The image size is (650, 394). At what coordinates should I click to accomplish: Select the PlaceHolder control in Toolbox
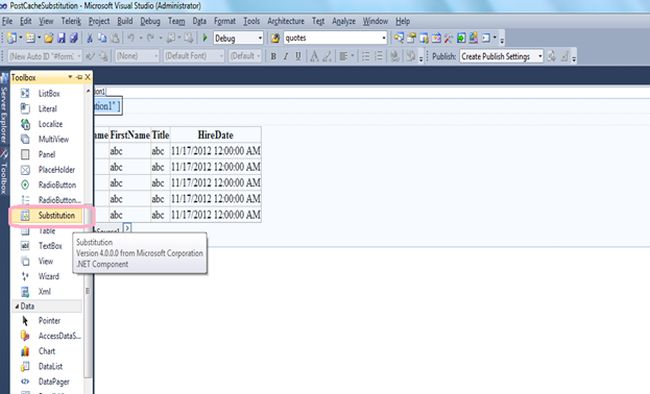[x=47, y=170]
